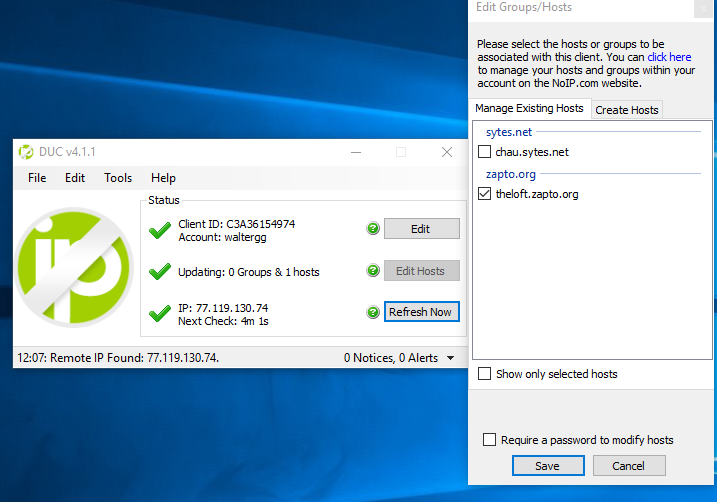This screenshot has width=717, height=502.
Task: Close the Edit Groups/Hosts dialog
Action: [x=703, y=8]
